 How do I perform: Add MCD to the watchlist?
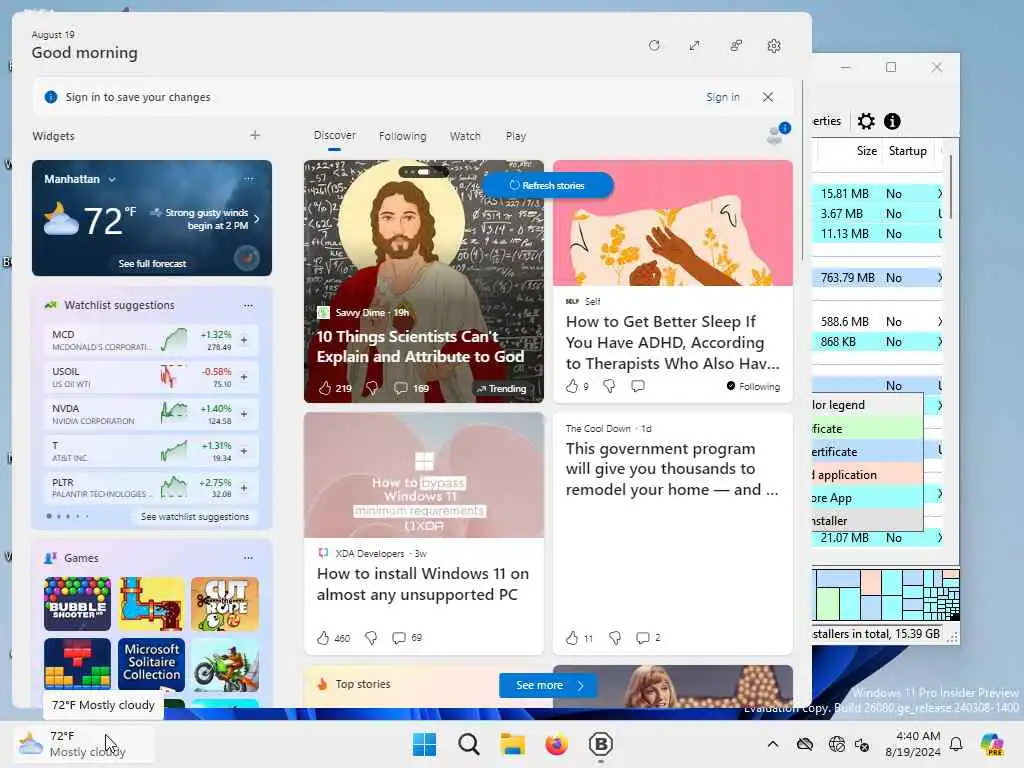(x=244, y=340)
